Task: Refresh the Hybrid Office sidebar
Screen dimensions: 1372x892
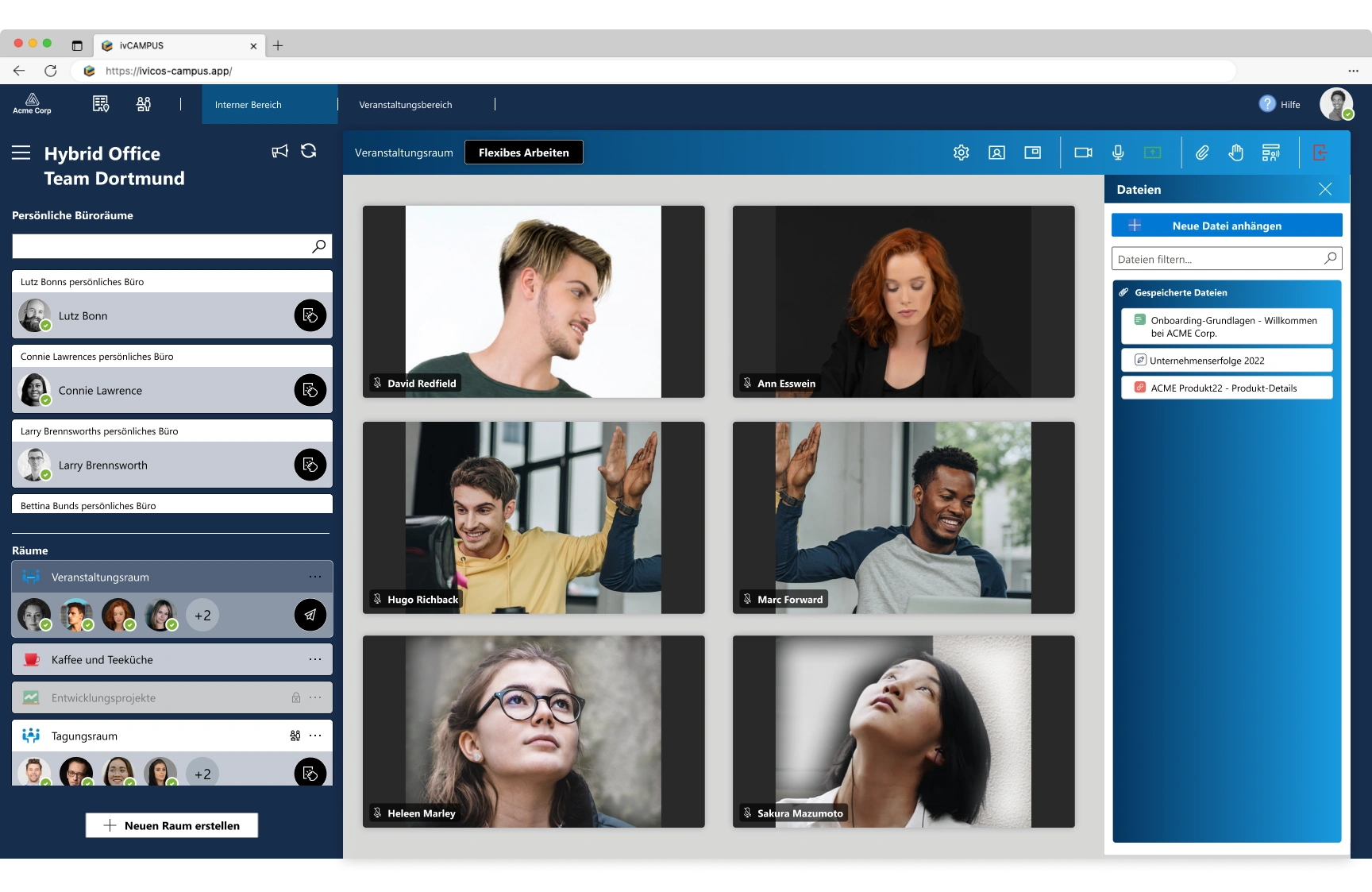Action: pyautogui.click(x=309, y=151)
